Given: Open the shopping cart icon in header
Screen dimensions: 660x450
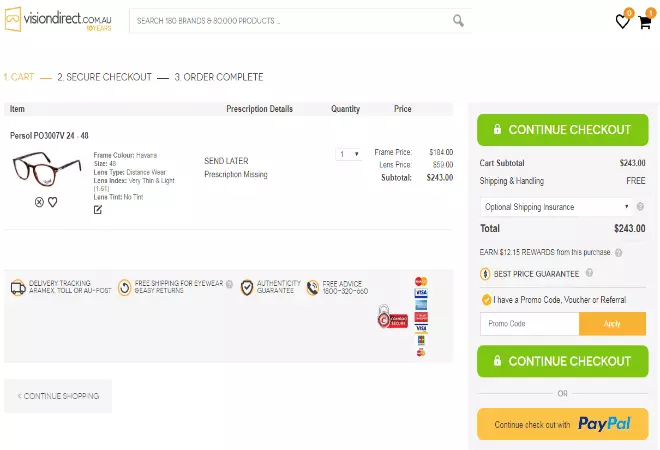Looking at the screenshot, I should point(644,22).
